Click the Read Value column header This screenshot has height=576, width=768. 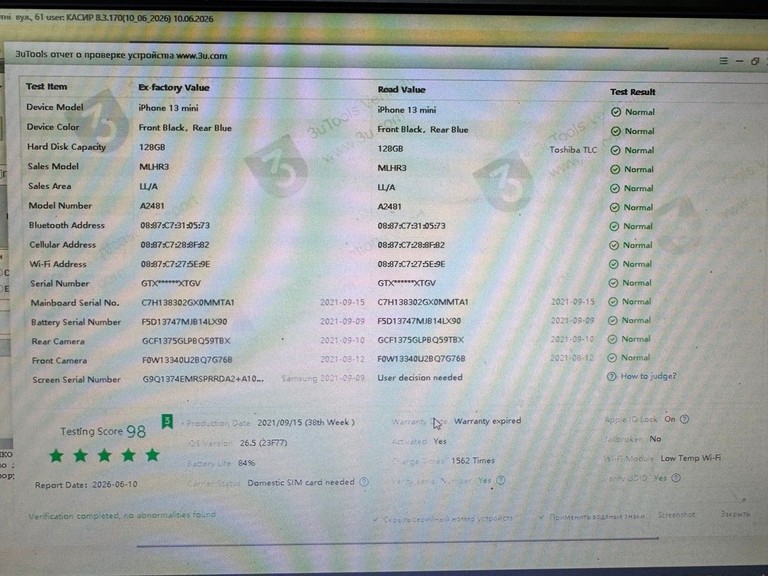pos(402,90)
